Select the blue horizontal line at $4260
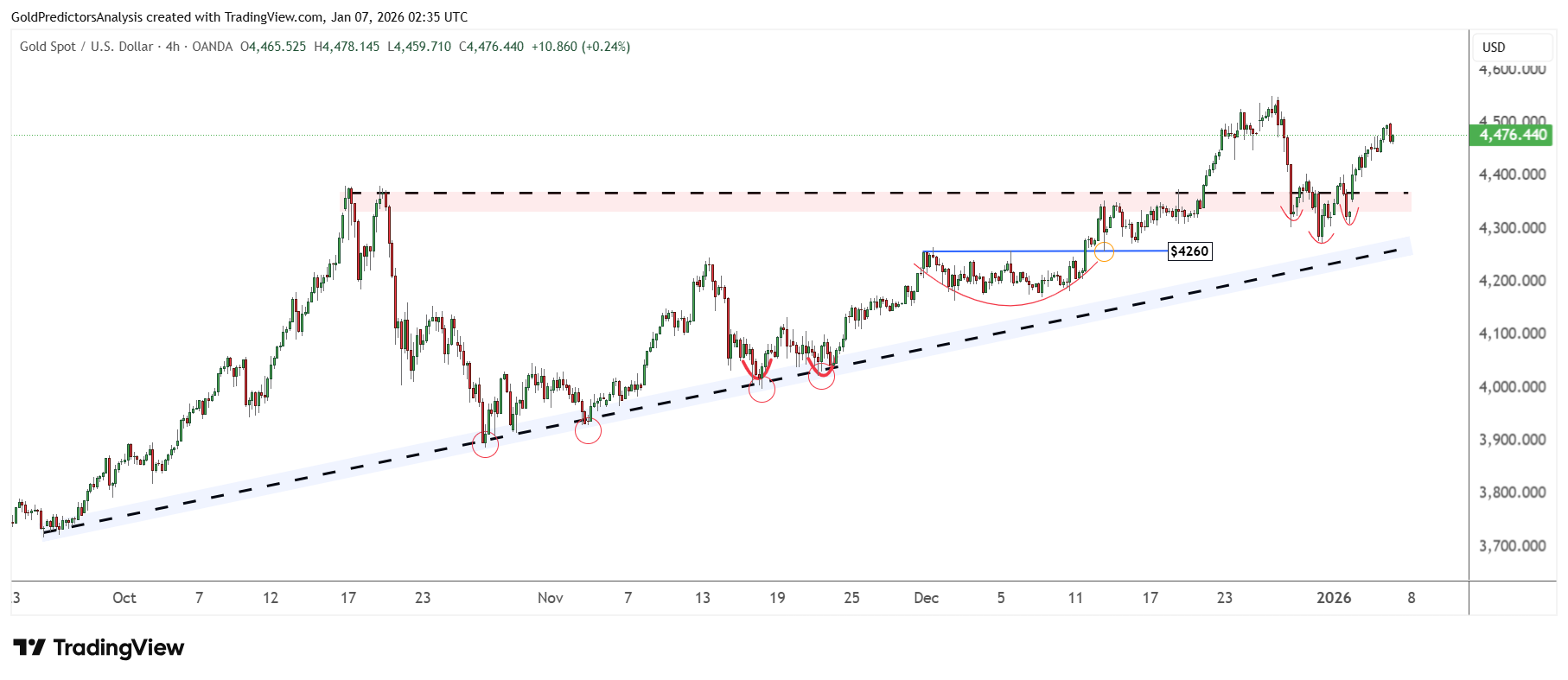The image size is (1568, 680). point(1044,251)
